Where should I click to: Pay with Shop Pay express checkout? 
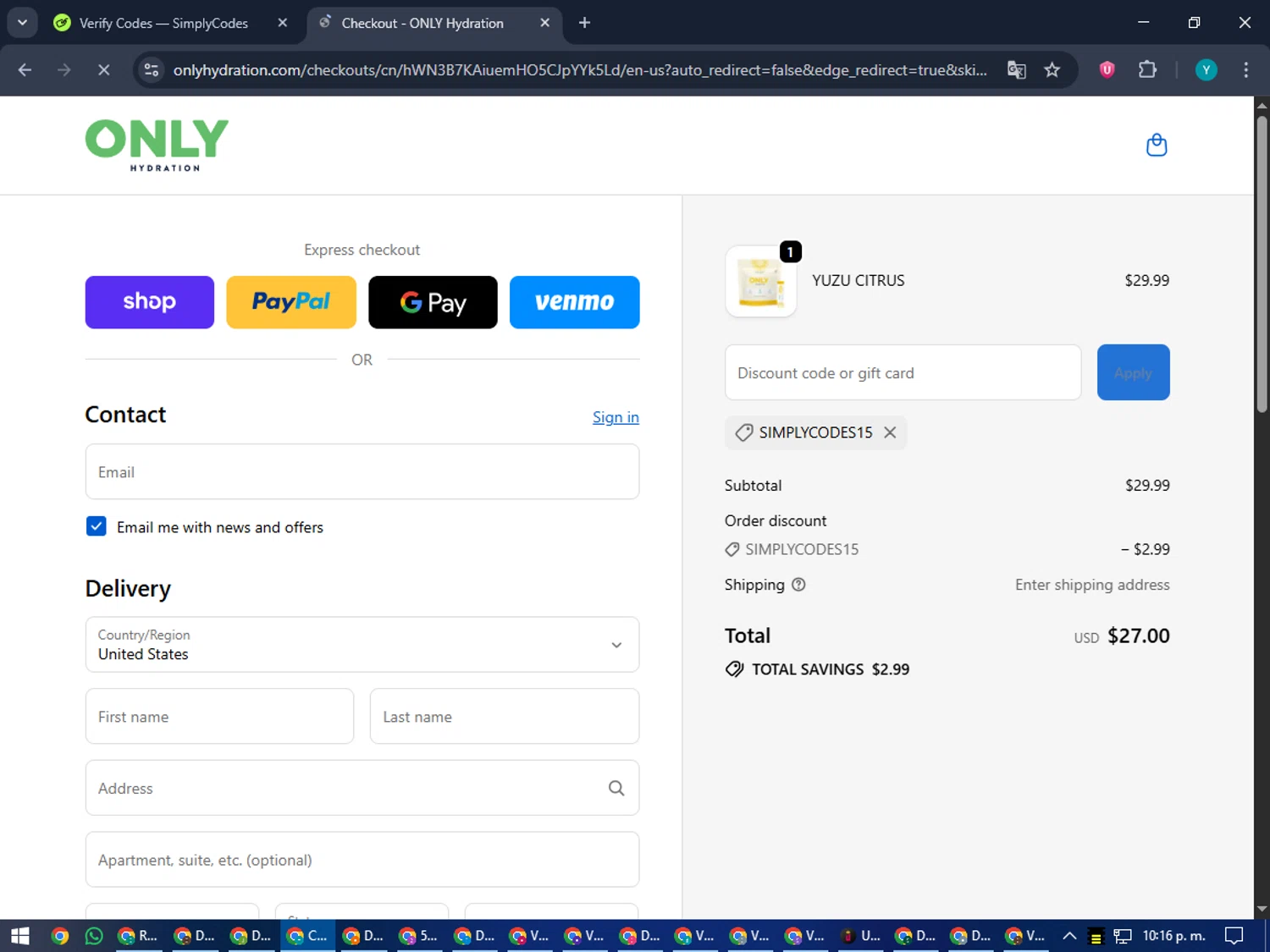(150, 302)
